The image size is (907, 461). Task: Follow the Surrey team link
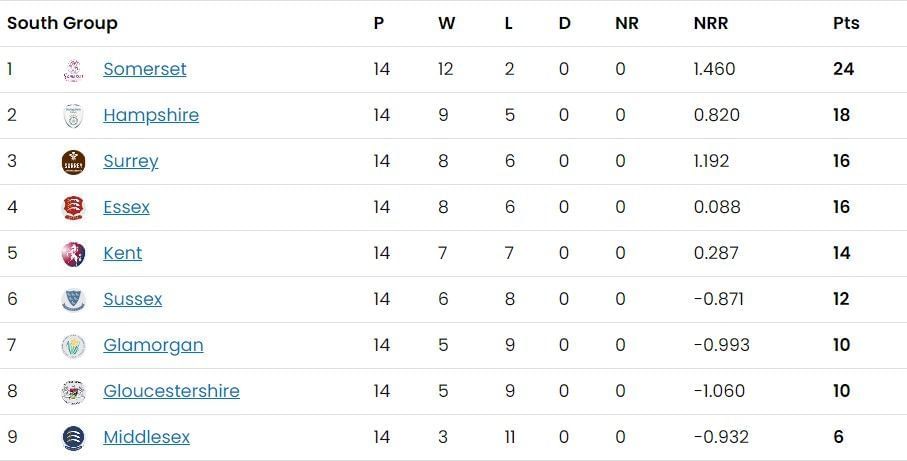131,161
